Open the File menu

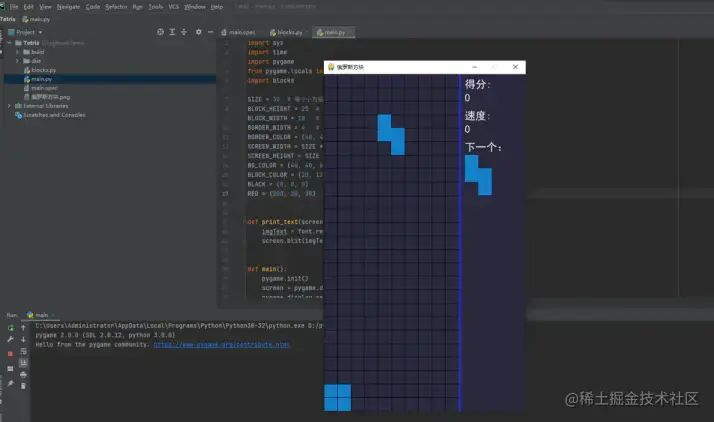[x=14, y=7]
